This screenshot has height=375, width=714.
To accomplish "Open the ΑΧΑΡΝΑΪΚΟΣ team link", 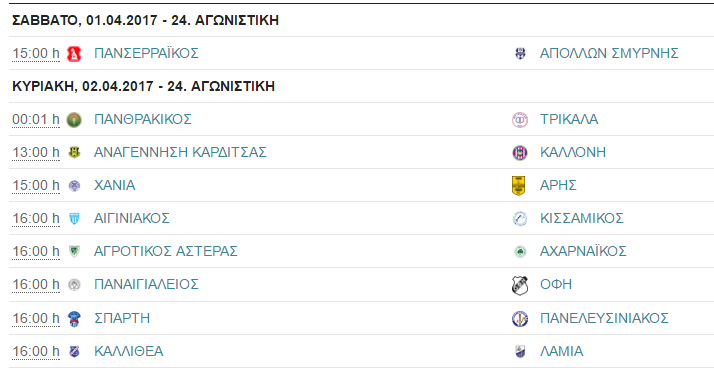I will pos(583,252).
